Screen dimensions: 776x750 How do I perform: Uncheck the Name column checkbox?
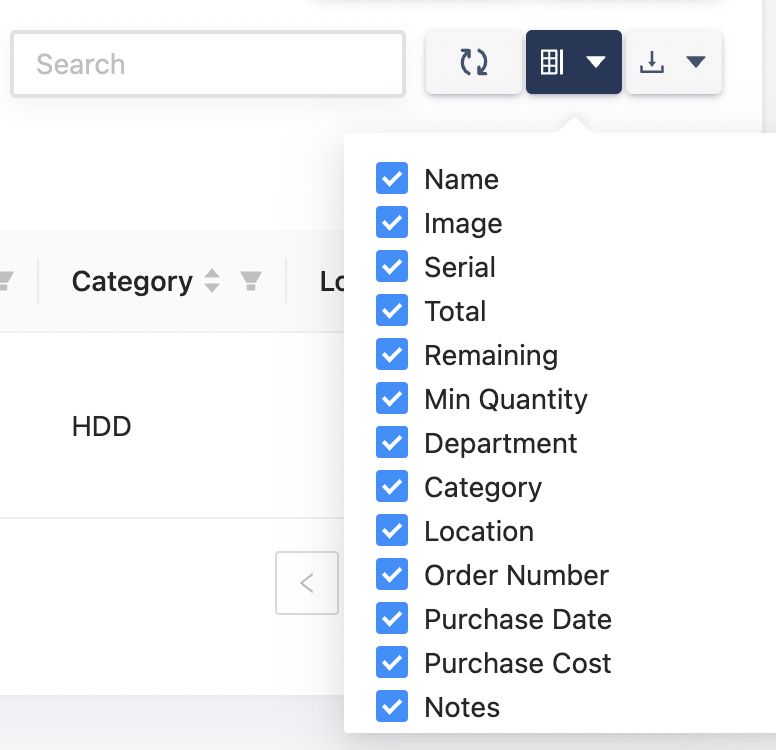[392, 179]
